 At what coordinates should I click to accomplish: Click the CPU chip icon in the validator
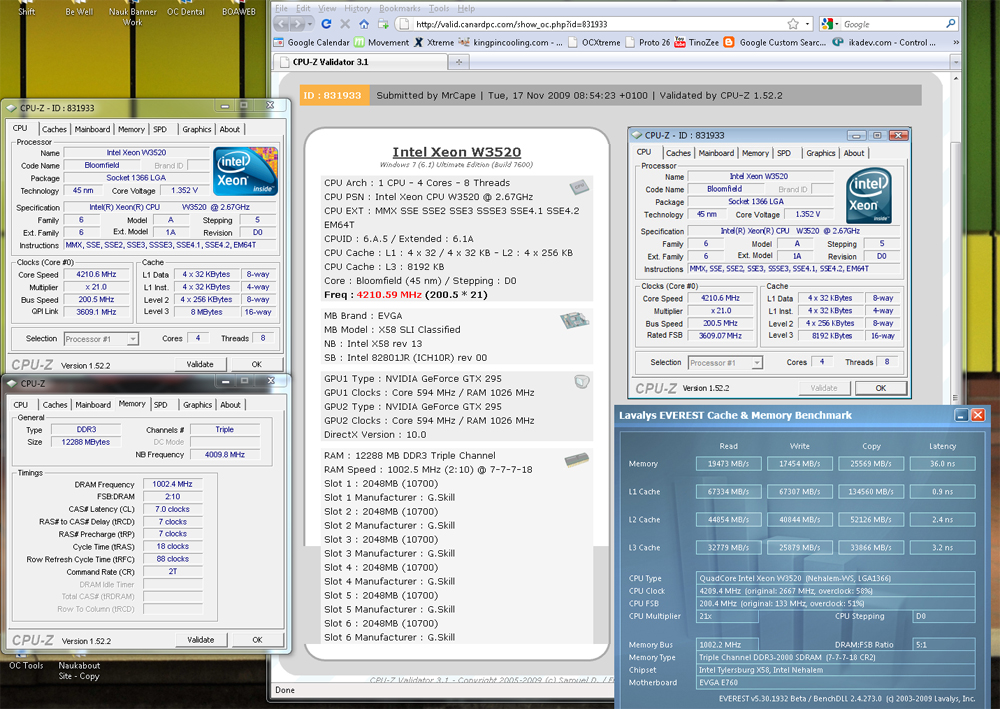tap(579, 187)
